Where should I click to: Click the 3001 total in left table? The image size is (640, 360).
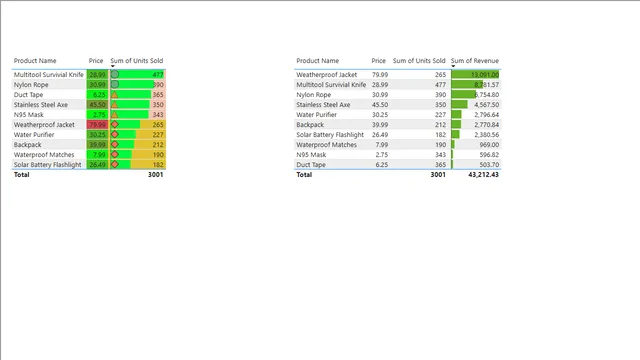(x=156, y=175)
